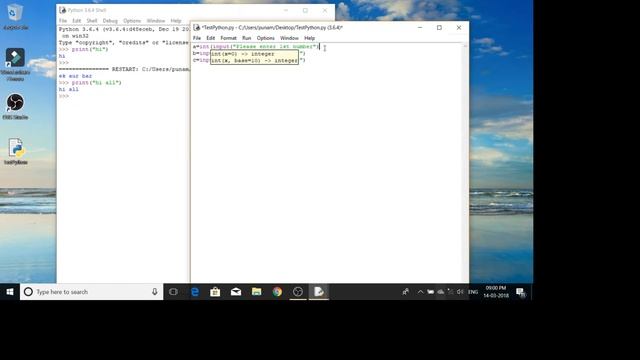This screenshot has width=640, height=360.
Task: Click the Type here to search box
Action: [92, 292]
